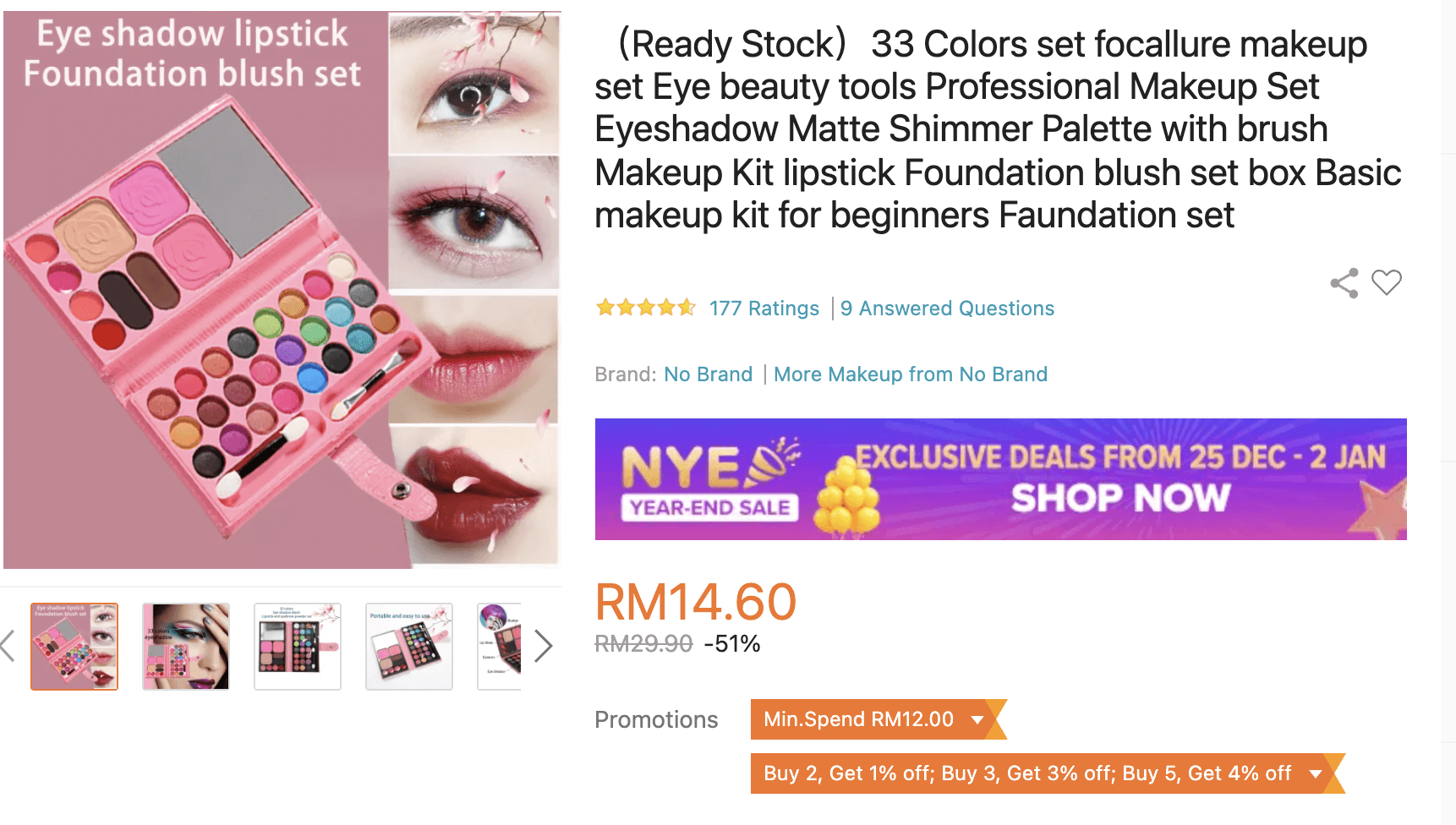Click the NYE Year-End Sale banner
1456x825 pixels.
point(1001,479)
